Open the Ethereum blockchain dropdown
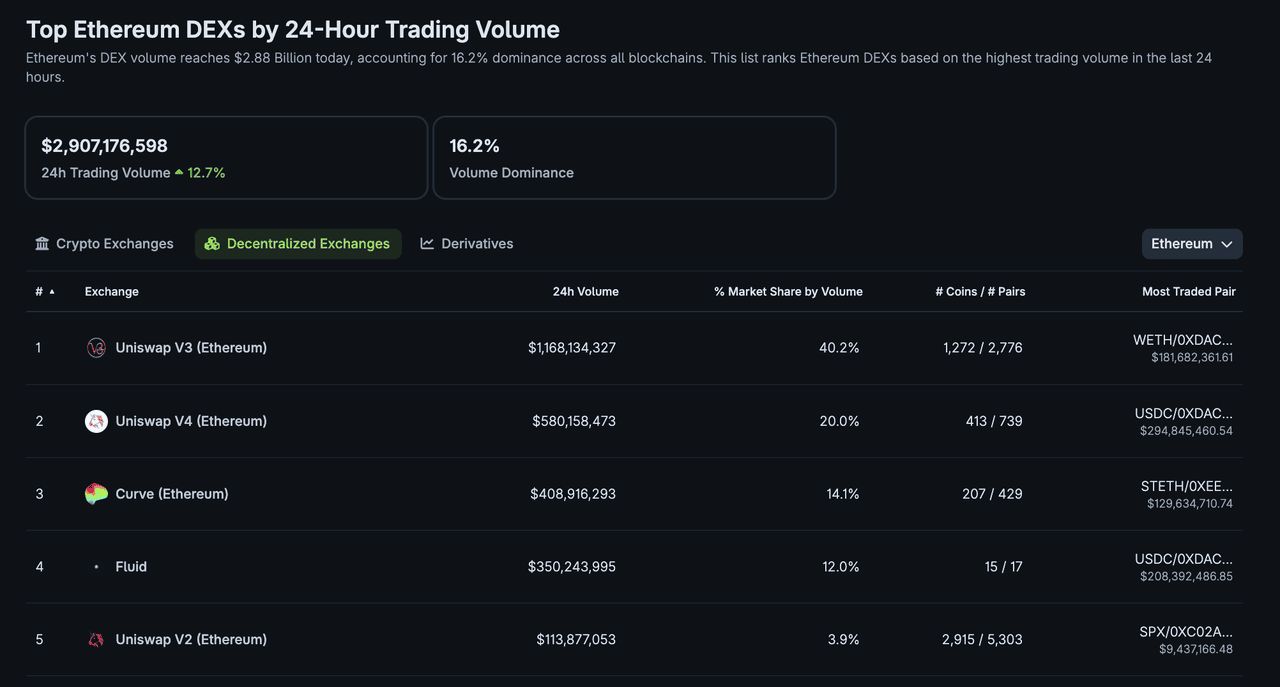The width and height of the screenshot is (1280, 687). (x=1192, y=244)
